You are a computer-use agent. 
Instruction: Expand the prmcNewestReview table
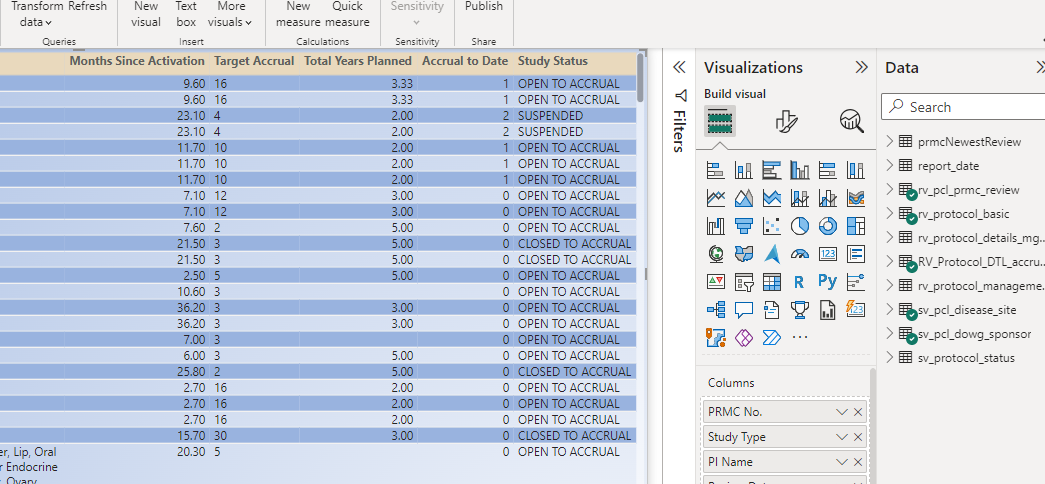(889, 141)
